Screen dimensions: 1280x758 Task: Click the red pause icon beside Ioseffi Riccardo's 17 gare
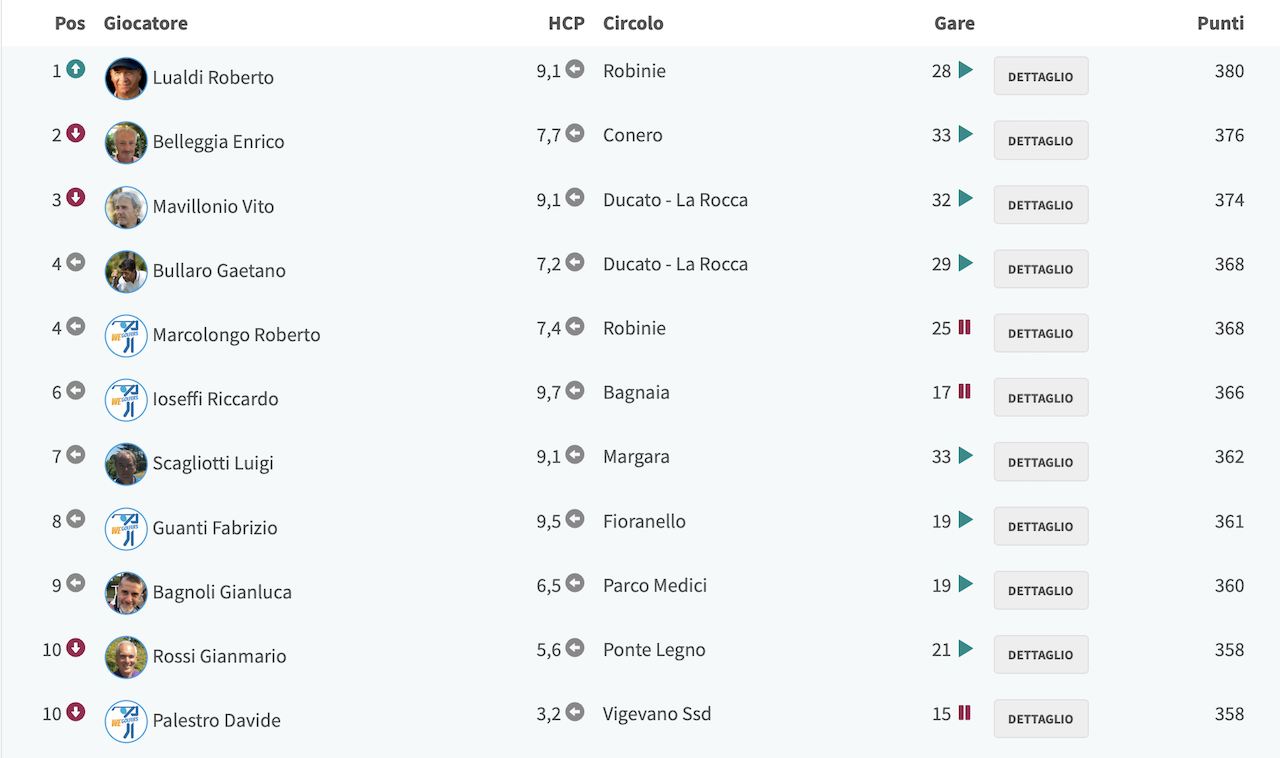click(x=965, y=391)
